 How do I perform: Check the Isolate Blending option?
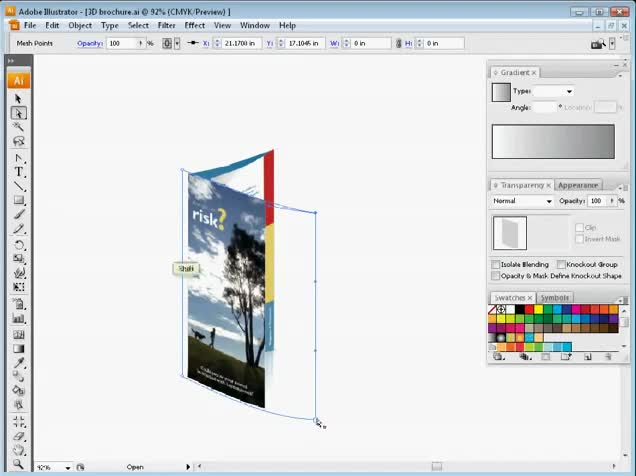pyautogui.click(x=495, y=264)
